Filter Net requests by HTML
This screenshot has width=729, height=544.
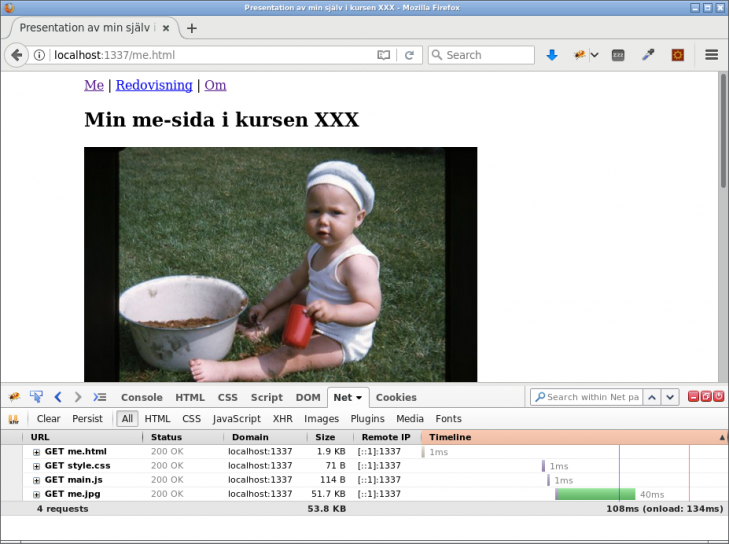(x=157, y=419)
